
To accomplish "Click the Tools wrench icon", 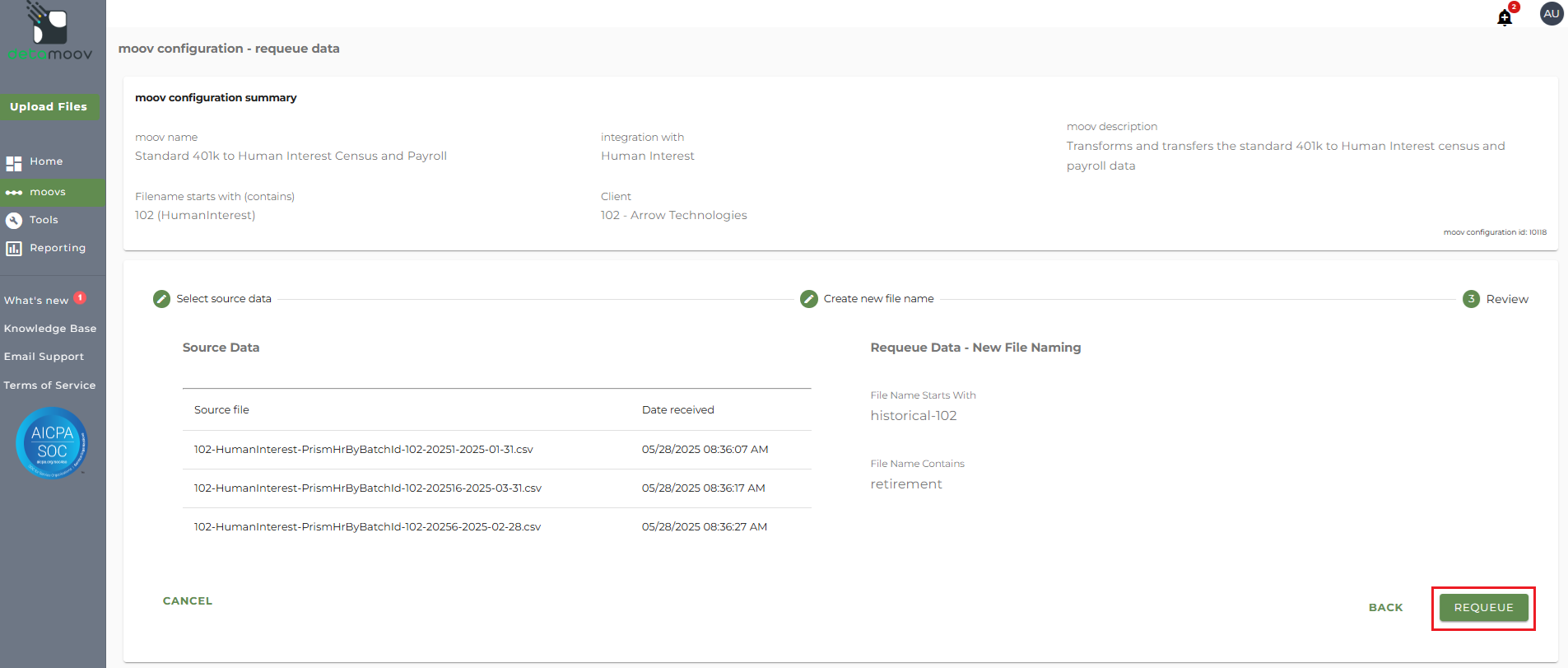I will pyautogui.click(x=14, y=220).
